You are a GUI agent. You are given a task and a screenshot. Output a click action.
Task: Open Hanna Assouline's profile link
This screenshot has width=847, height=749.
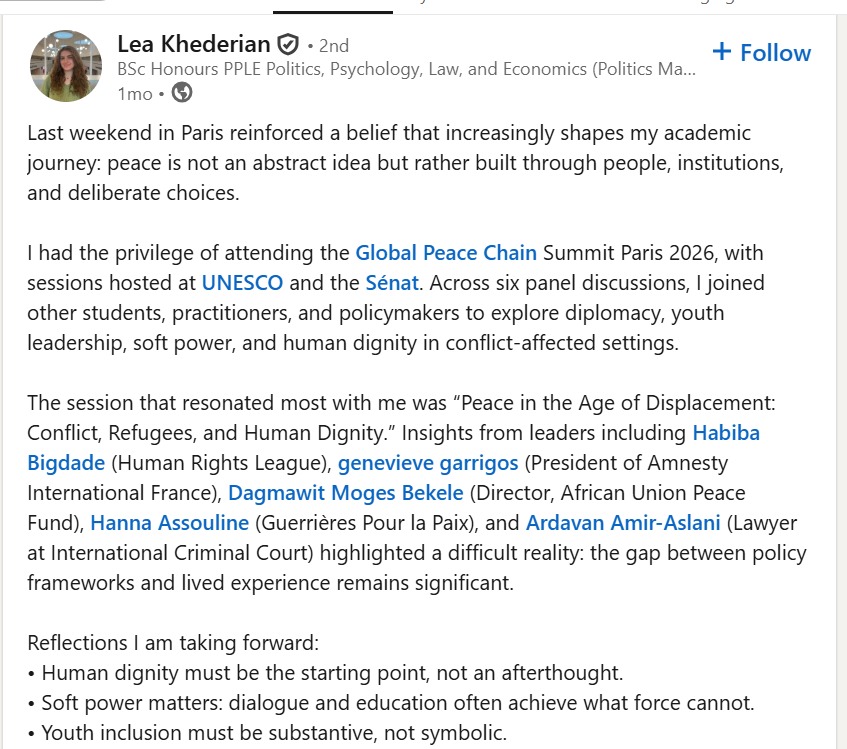tap(168, 523)
